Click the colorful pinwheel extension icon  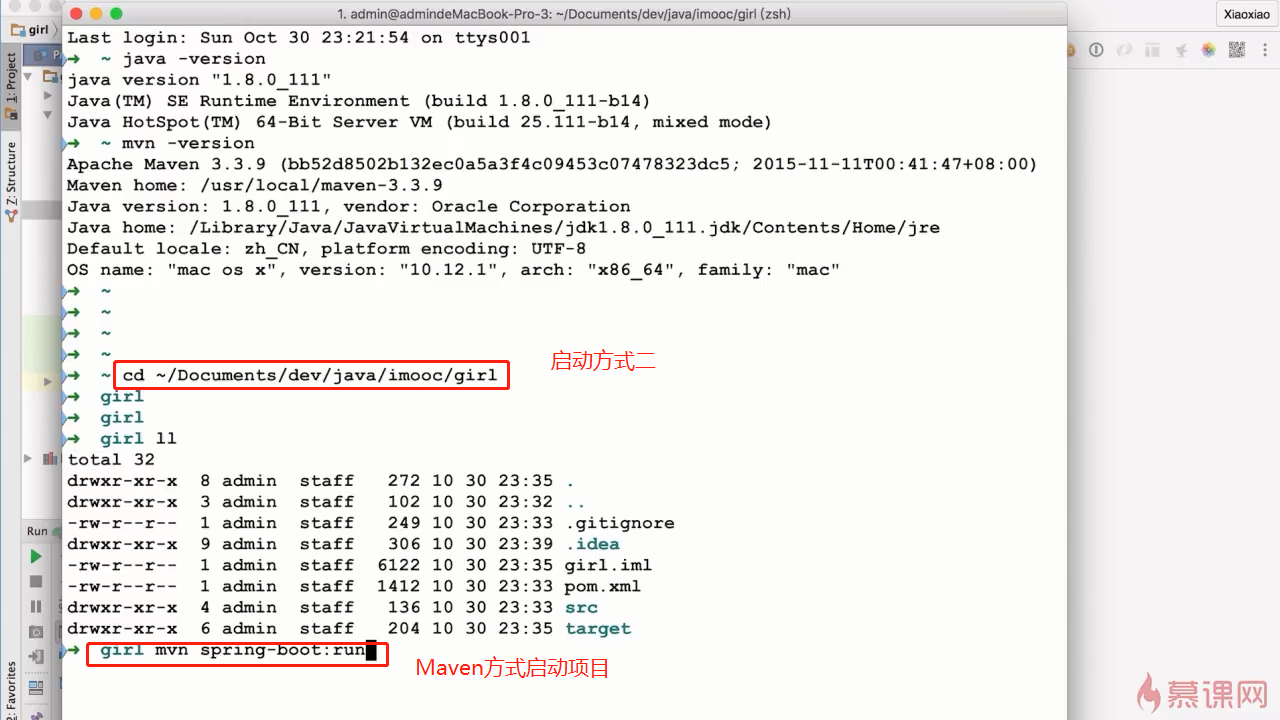(x=1208, y=49)
